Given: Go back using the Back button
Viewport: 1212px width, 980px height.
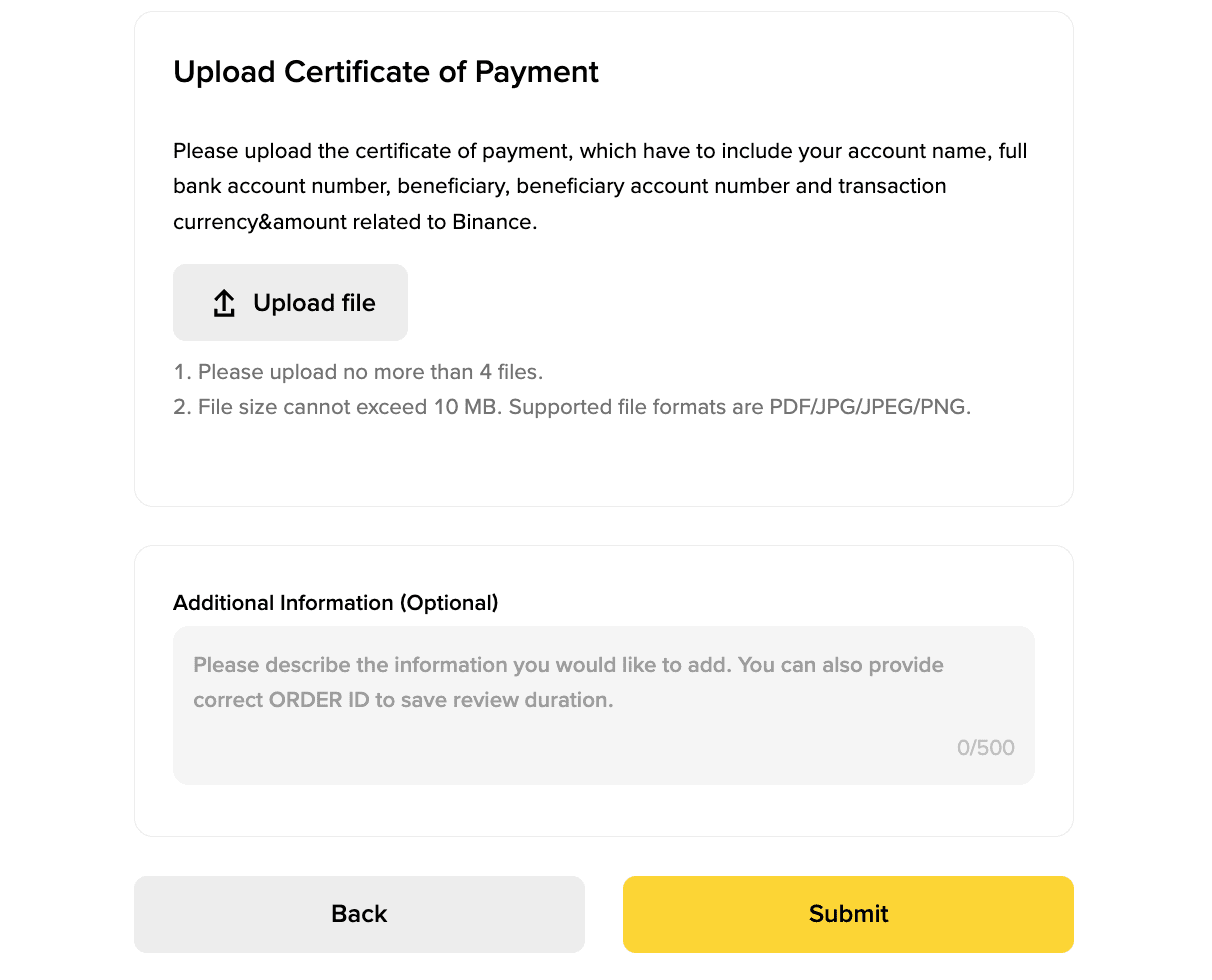Looking at the screenshot, I should (359, 914).
